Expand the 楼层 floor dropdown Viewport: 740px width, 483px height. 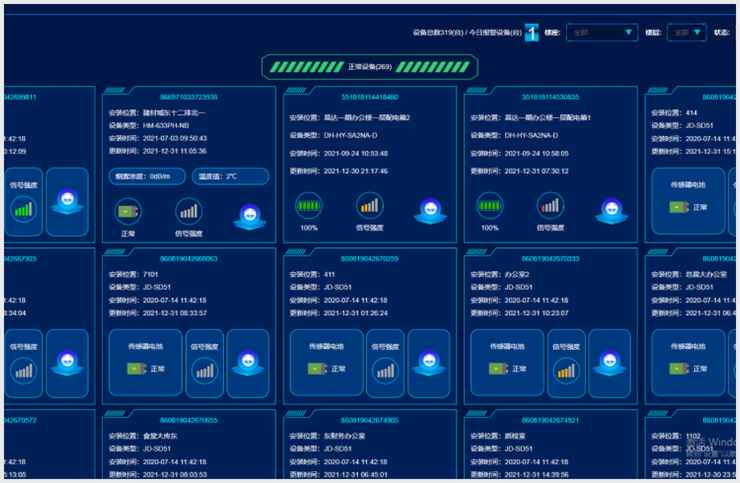coord(686,33)
